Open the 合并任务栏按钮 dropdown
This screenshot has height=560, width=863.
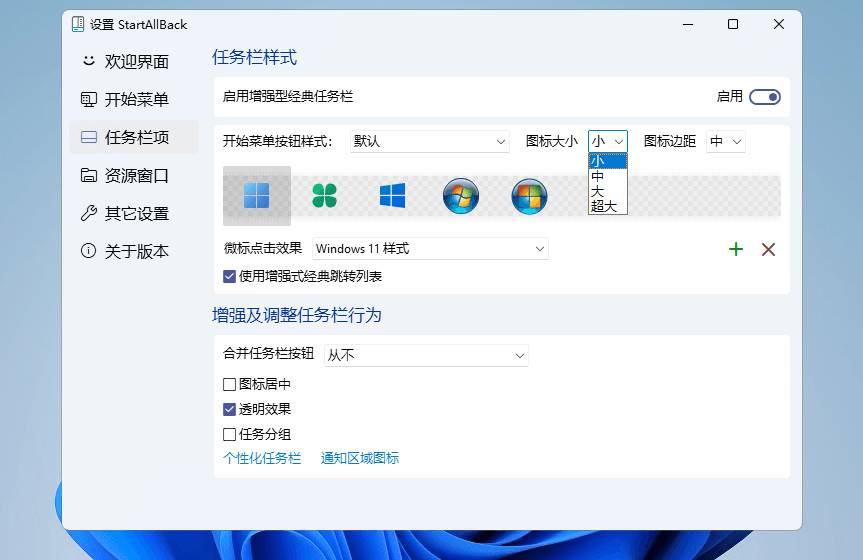coord(426,355)
